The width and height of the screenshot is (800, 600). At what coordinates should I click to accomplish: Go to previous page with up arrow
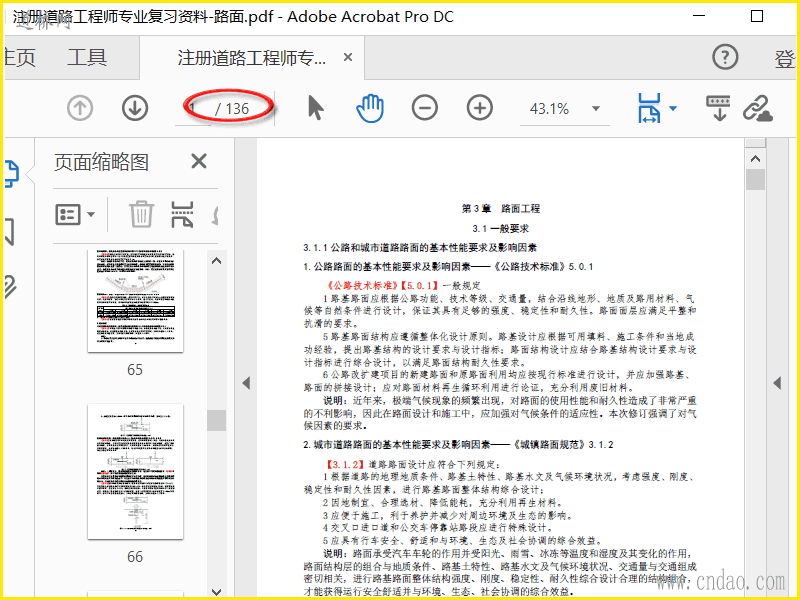click(x=80, y=108)
